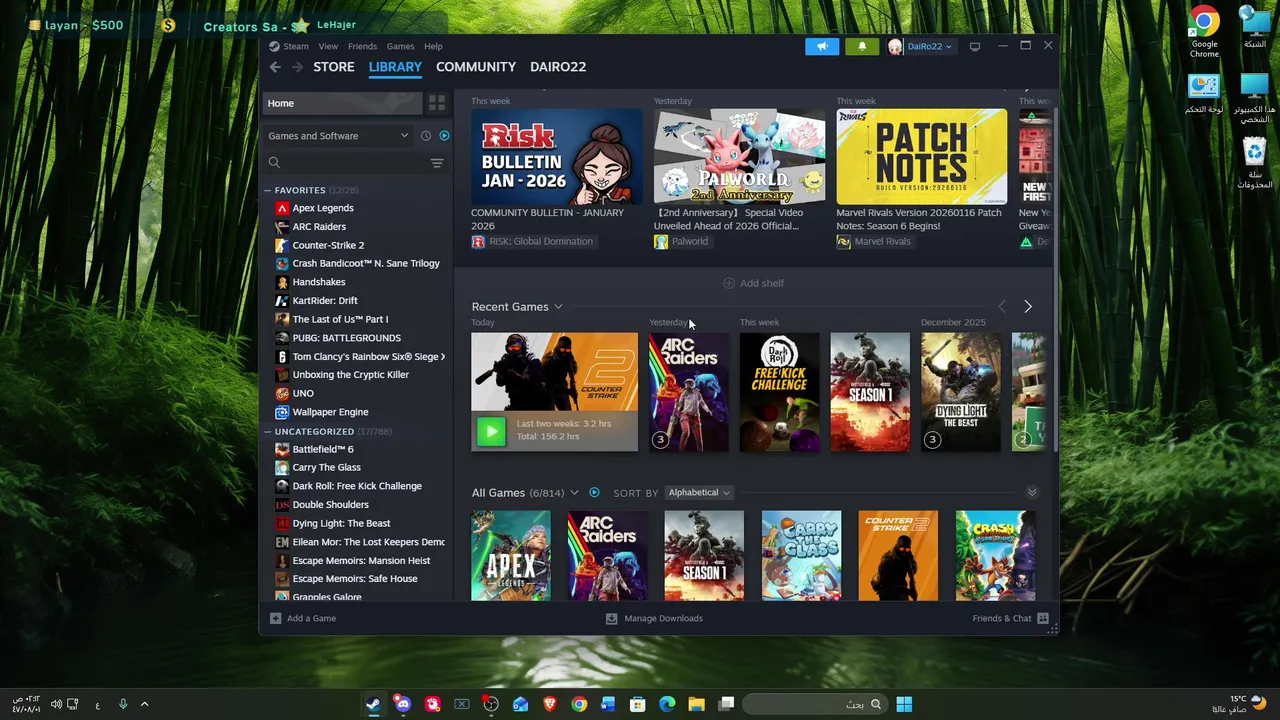Focus the library search field
This screenshot has height=720, width=1280.
point(345,163)
